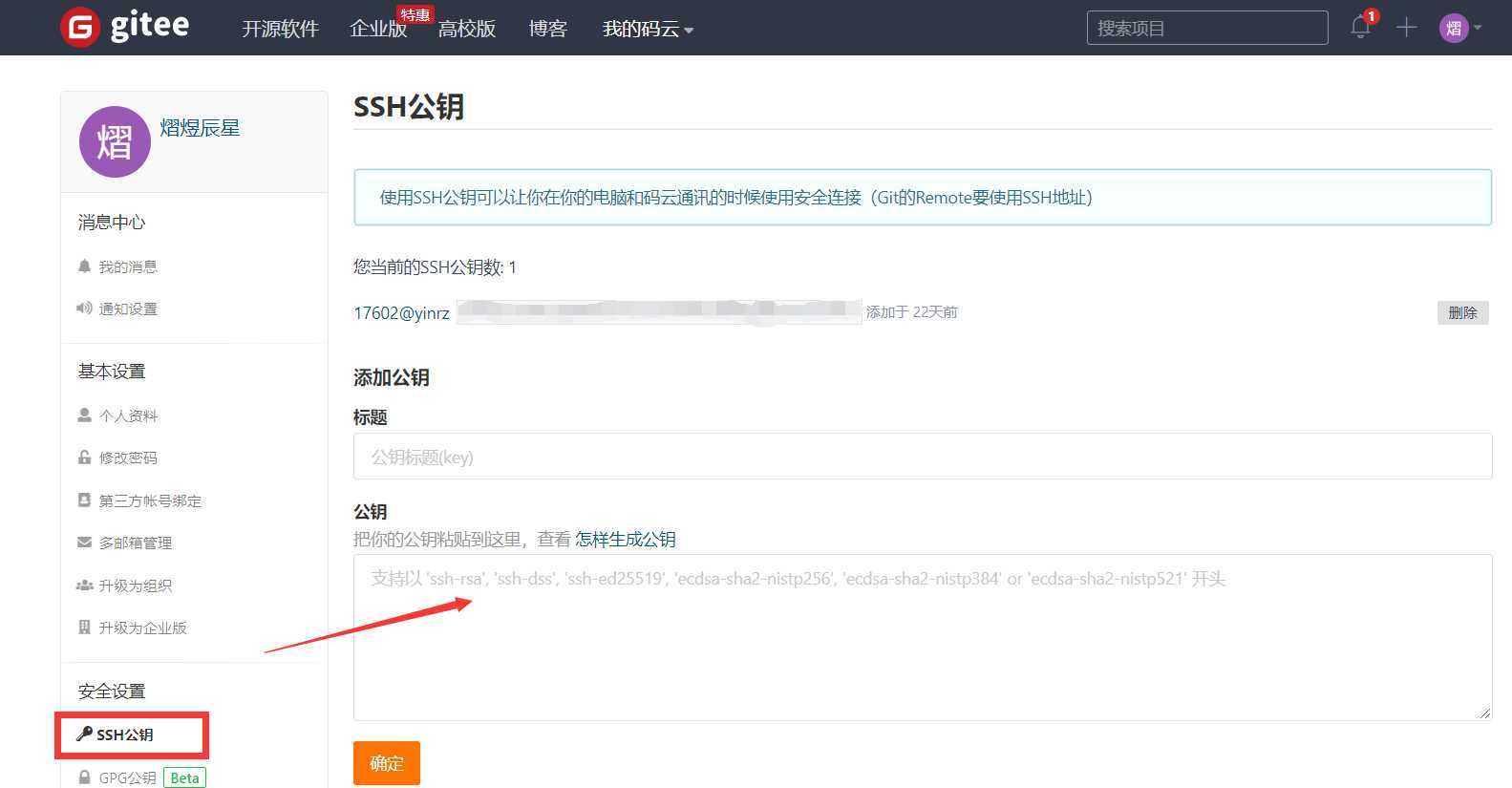Click envelope icon beside 多邮箱管理

(84, 542)
